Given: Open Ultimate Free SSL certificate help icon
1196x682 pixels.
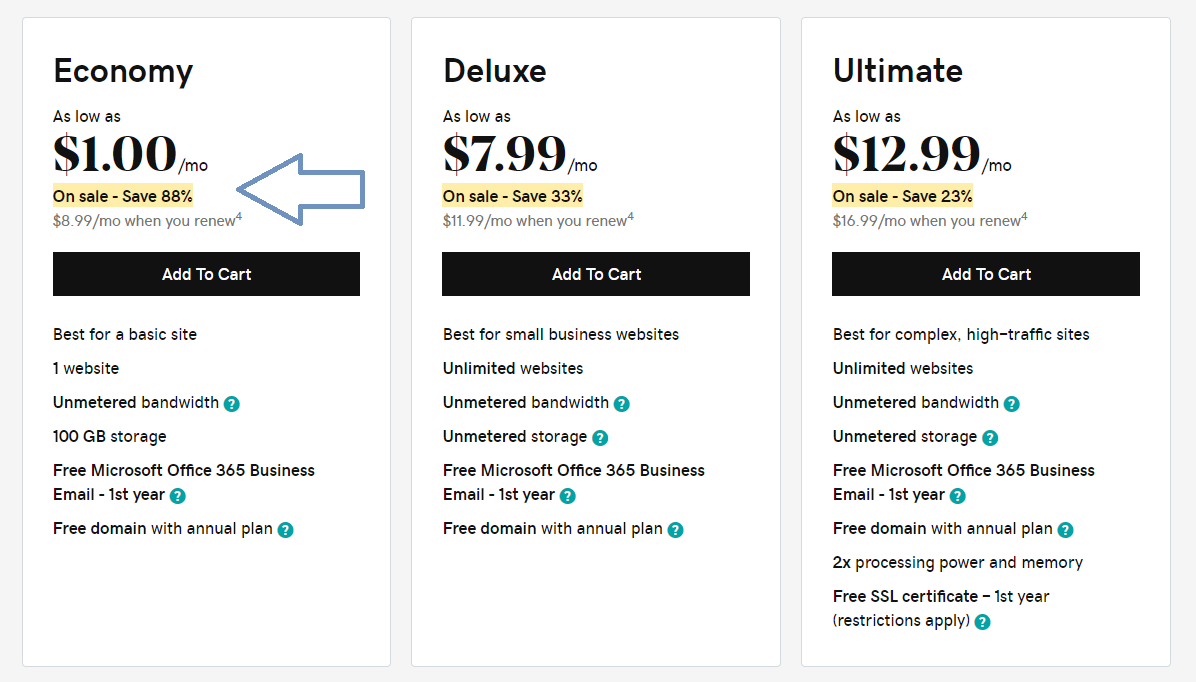Looking at the screenshot, I should pos(982,622).
